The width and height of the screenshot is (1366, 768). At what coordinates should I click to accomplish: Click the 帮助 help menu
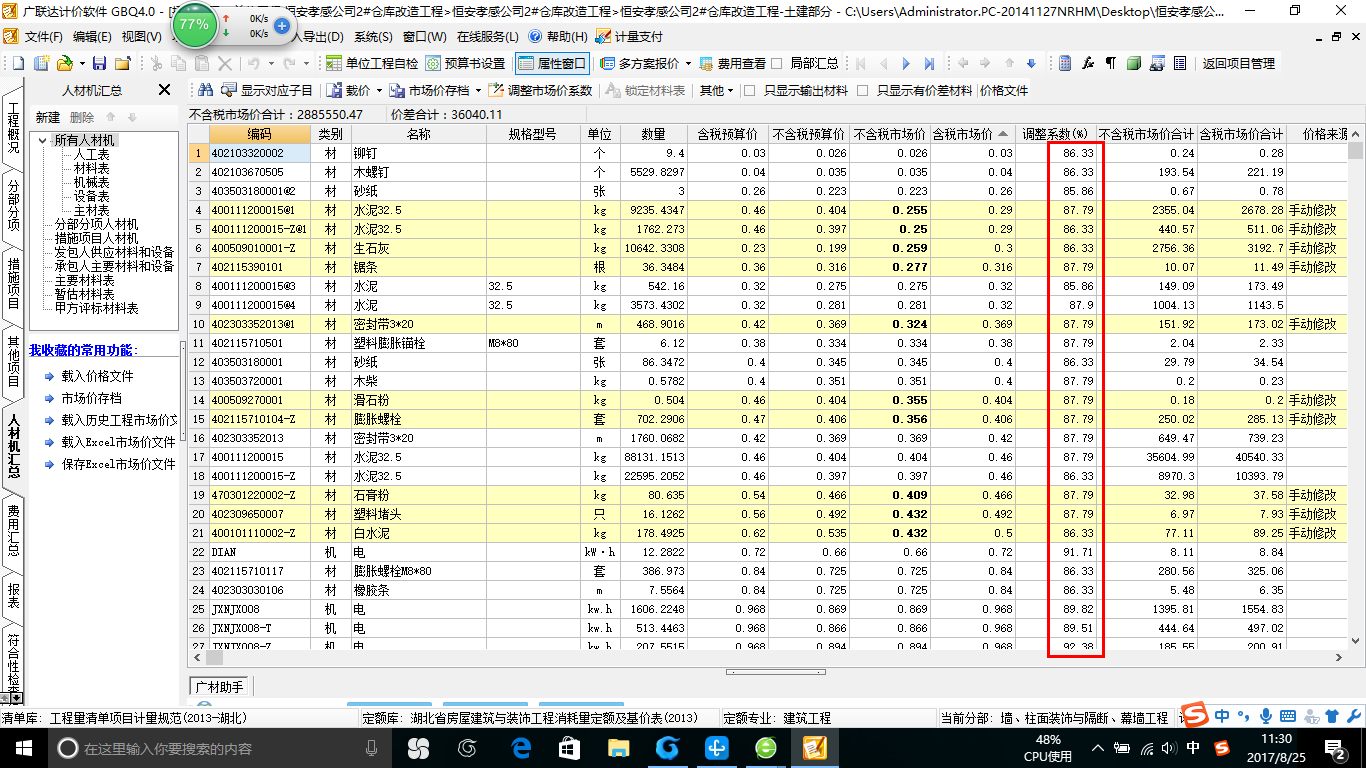tap(559, 36)
